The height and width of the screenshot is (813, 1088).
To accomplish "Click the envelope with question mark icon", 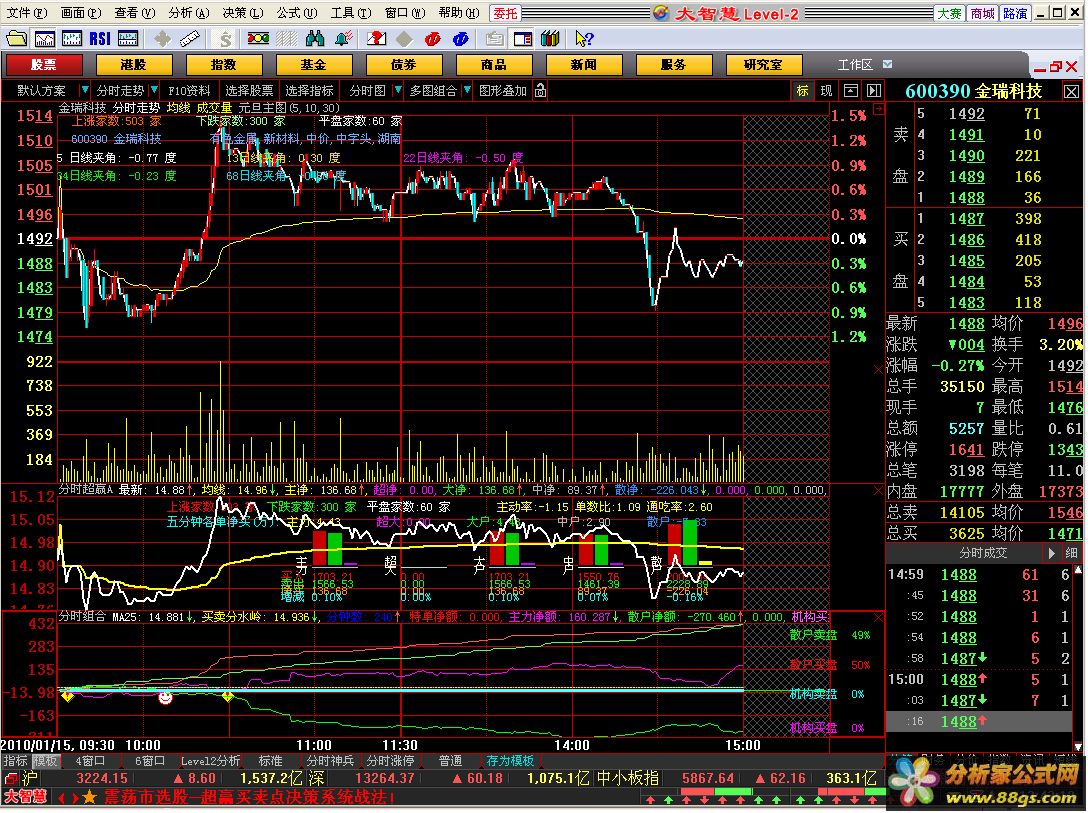I will pos(376,39).
